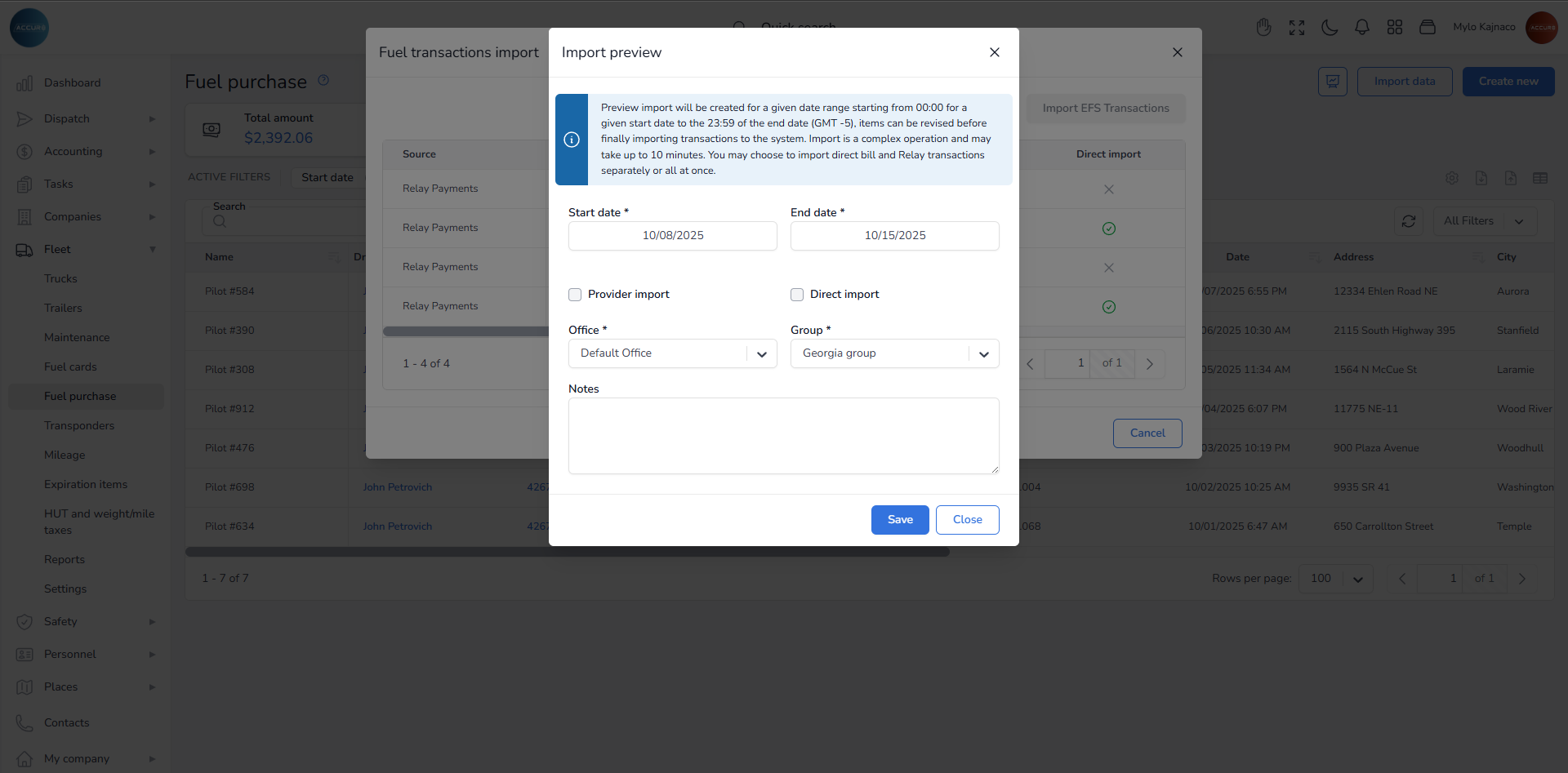This screenshot has height=773, width=1568.
Task: Enter fullscreen with the expand icon
Action: (1296, 28)
